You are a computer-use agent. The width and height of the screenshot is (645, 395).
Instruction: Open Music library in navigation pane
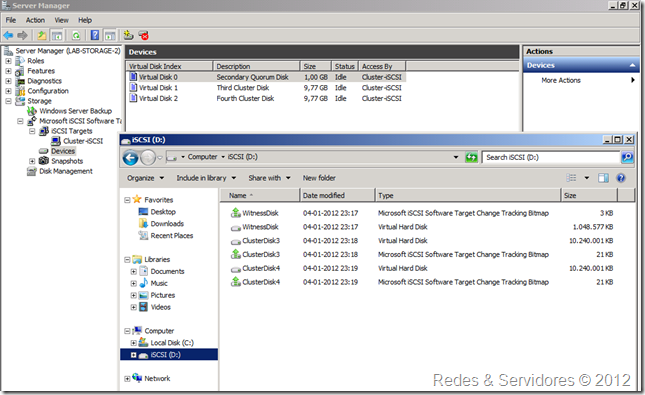point(159,283)
